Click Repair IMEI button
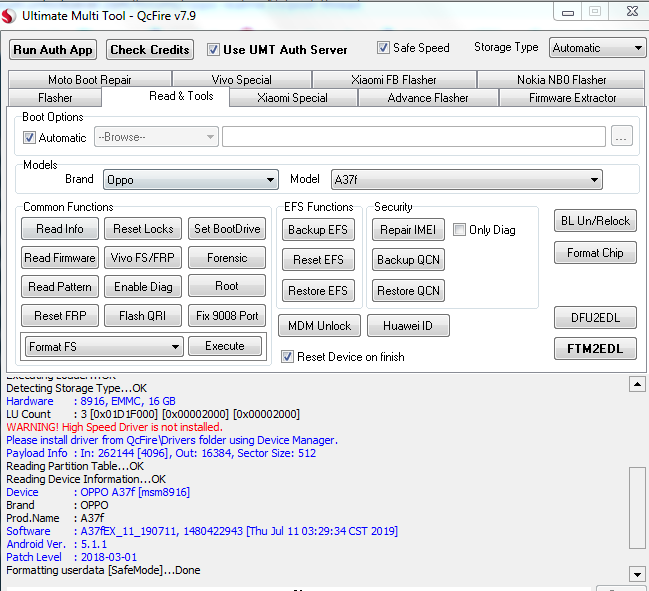The height and width of the screenshot is (591, 649). 409,230
